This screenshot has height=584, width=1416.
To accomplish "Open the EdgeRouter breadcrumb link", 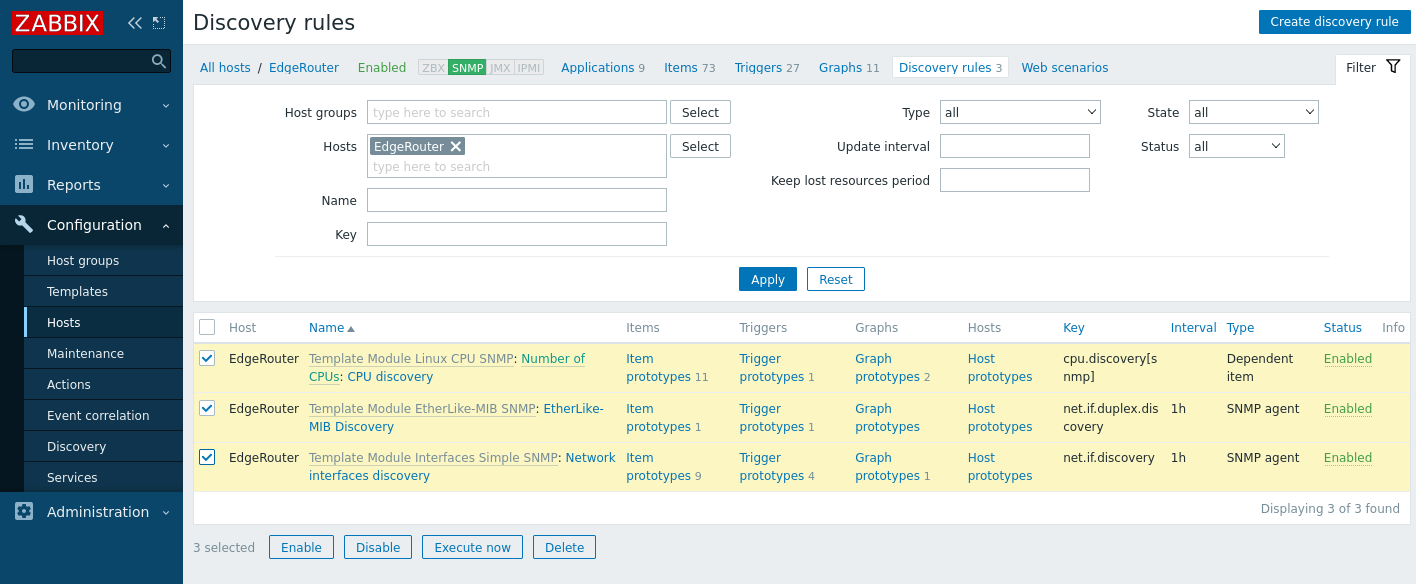I will point(304,68).
